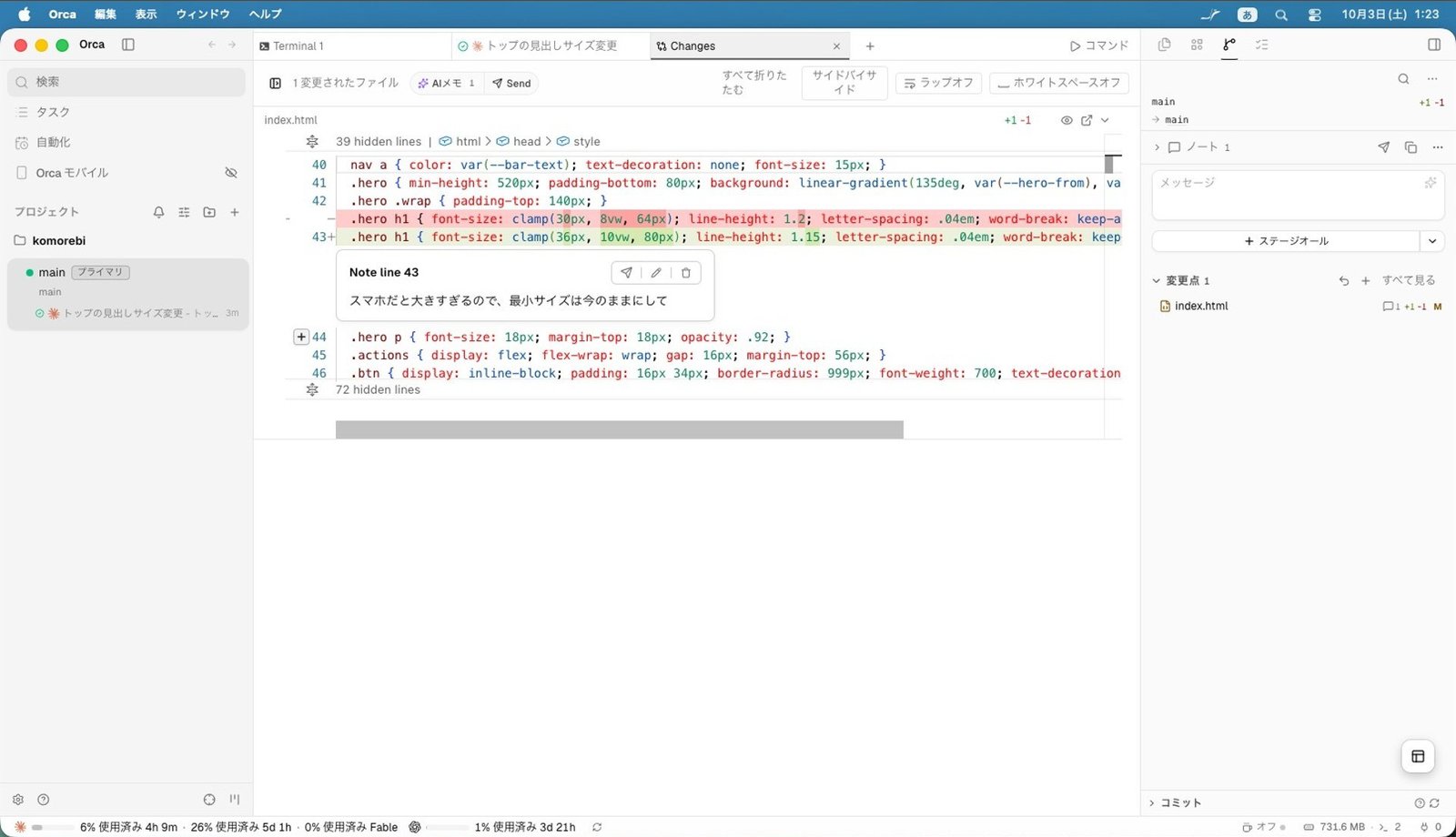Screen dimensions: 1456x837
Task: Open more options in source control header
Action: tap(1432, 79)
